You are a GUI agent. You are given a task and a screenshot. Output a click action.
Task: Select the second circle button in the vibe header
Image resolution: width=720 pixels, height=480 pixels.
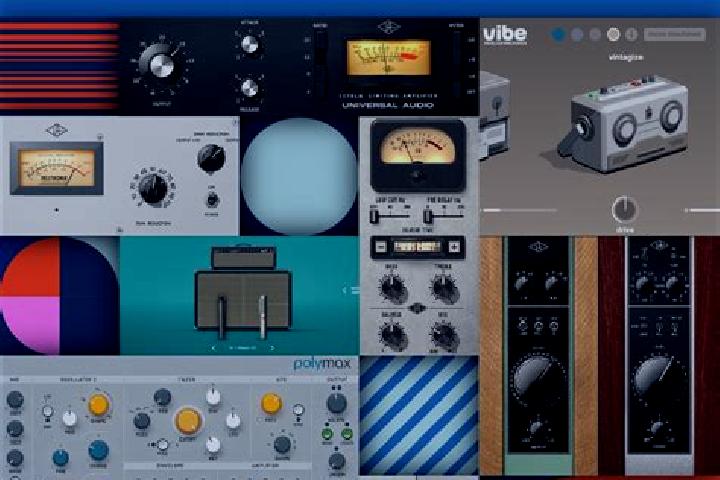577,34
